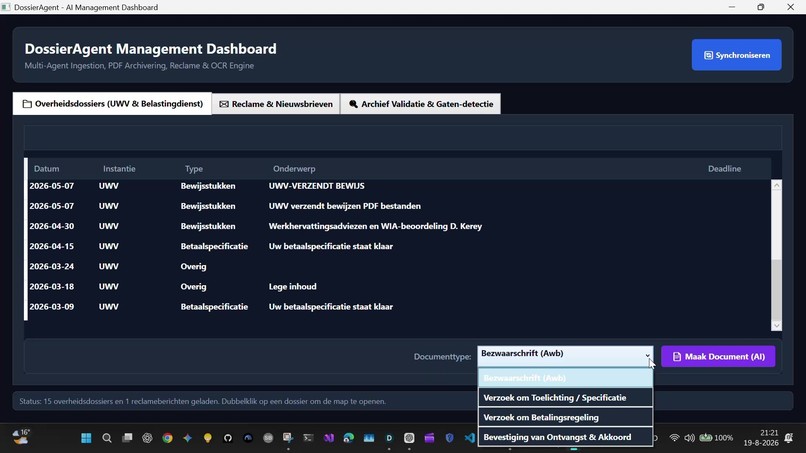
Task: Open the purple folder-like taskbar app
Action: coord(429,438)
